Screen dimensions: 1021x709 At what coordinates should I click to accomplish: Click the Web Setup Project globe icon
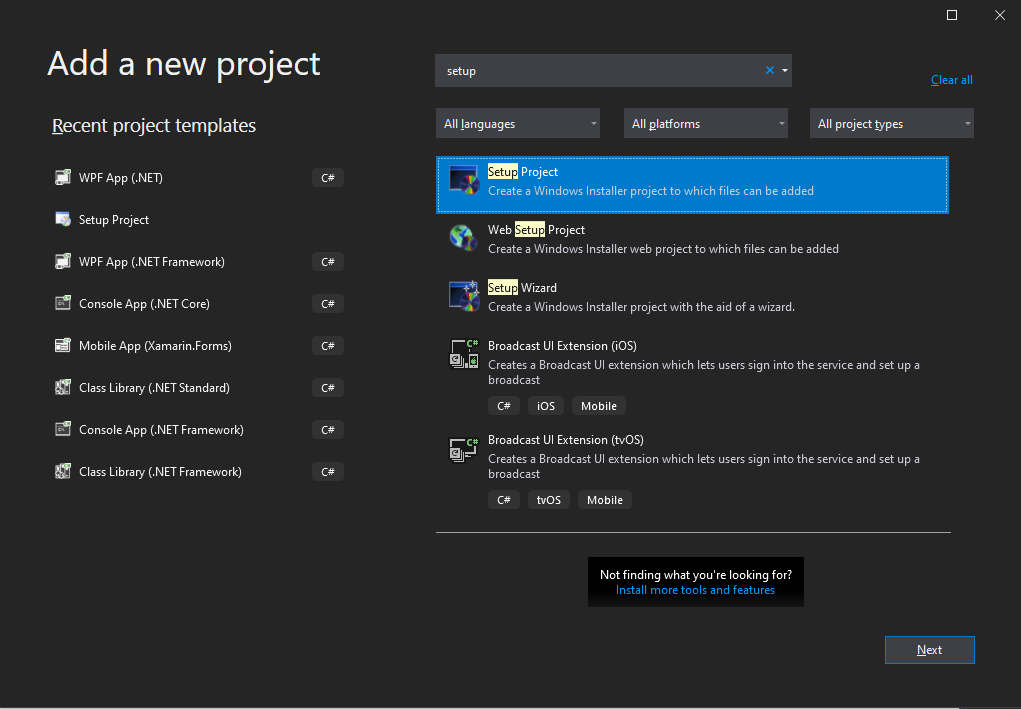point(464,238)
